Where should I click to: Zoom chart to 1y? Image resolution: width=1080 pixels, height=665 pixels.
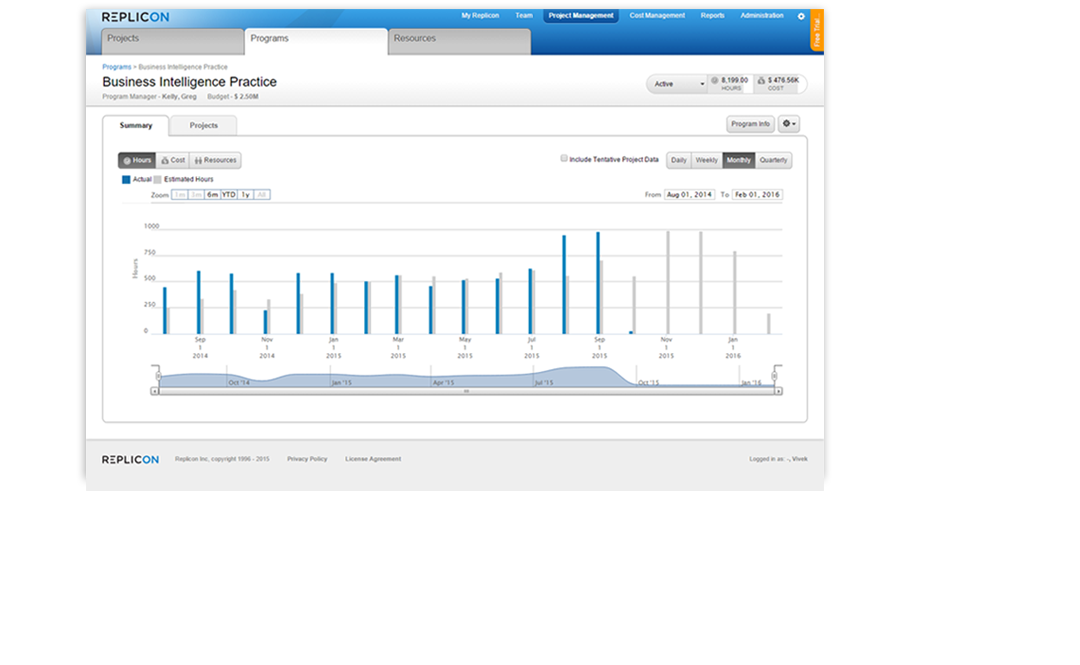tap(245, 195)
